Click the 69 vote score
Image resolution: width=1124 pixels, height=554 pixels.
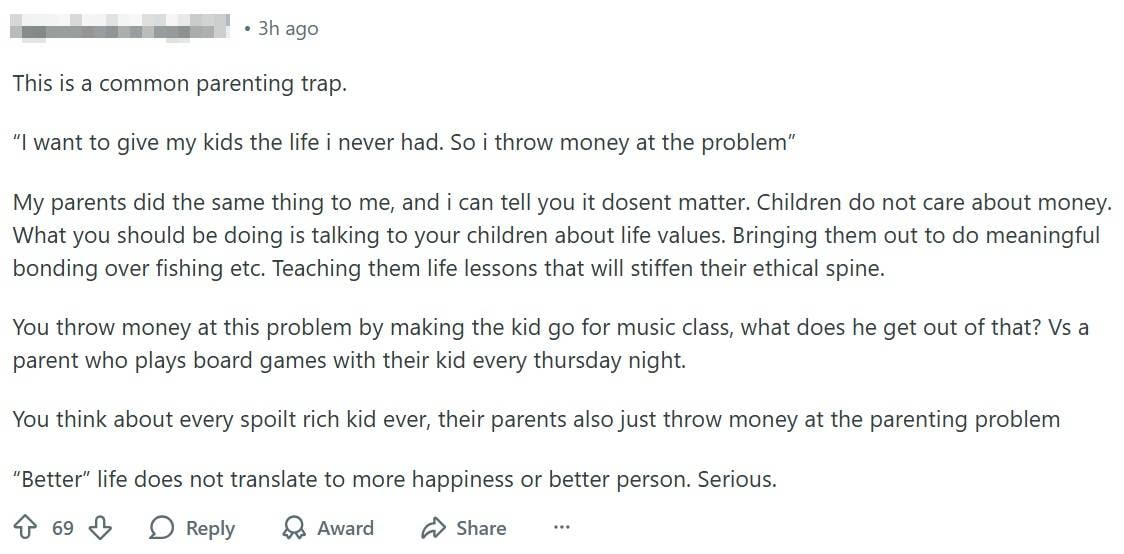tap(62, 528)
